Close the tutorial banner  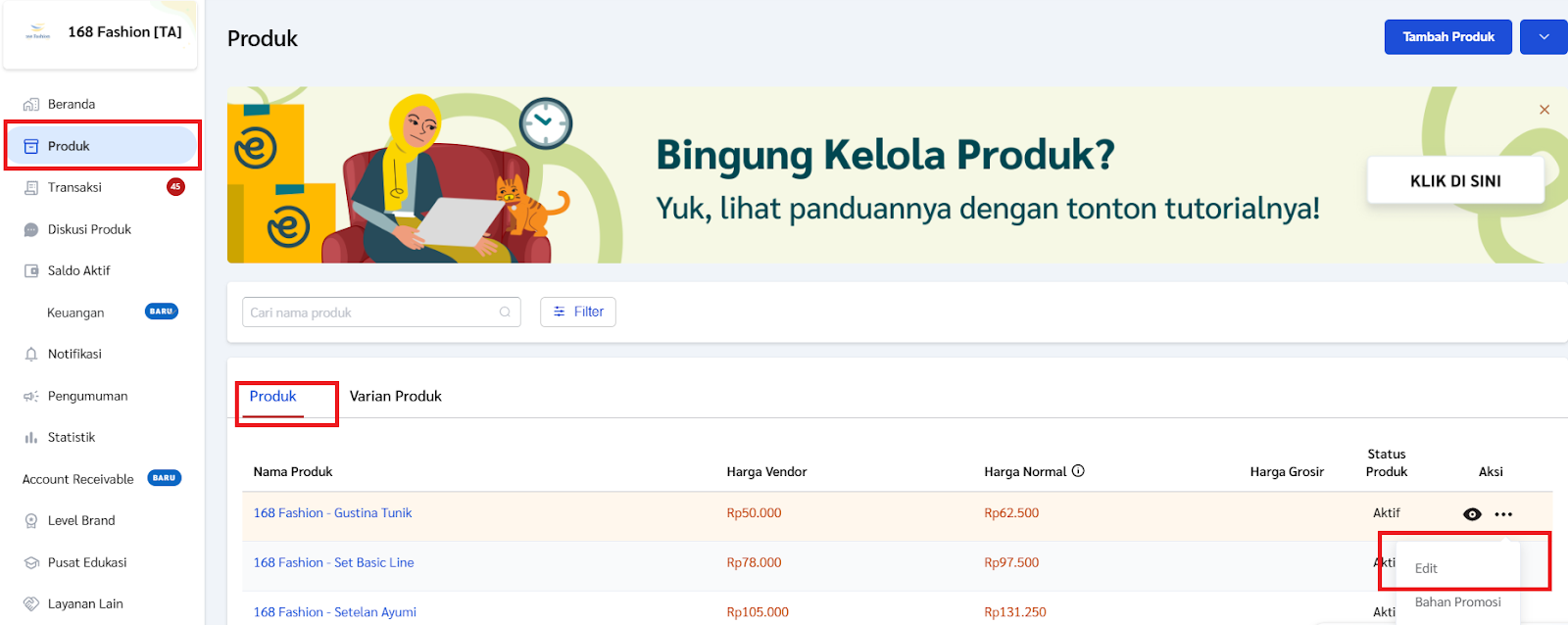(x=1544, y=110)
